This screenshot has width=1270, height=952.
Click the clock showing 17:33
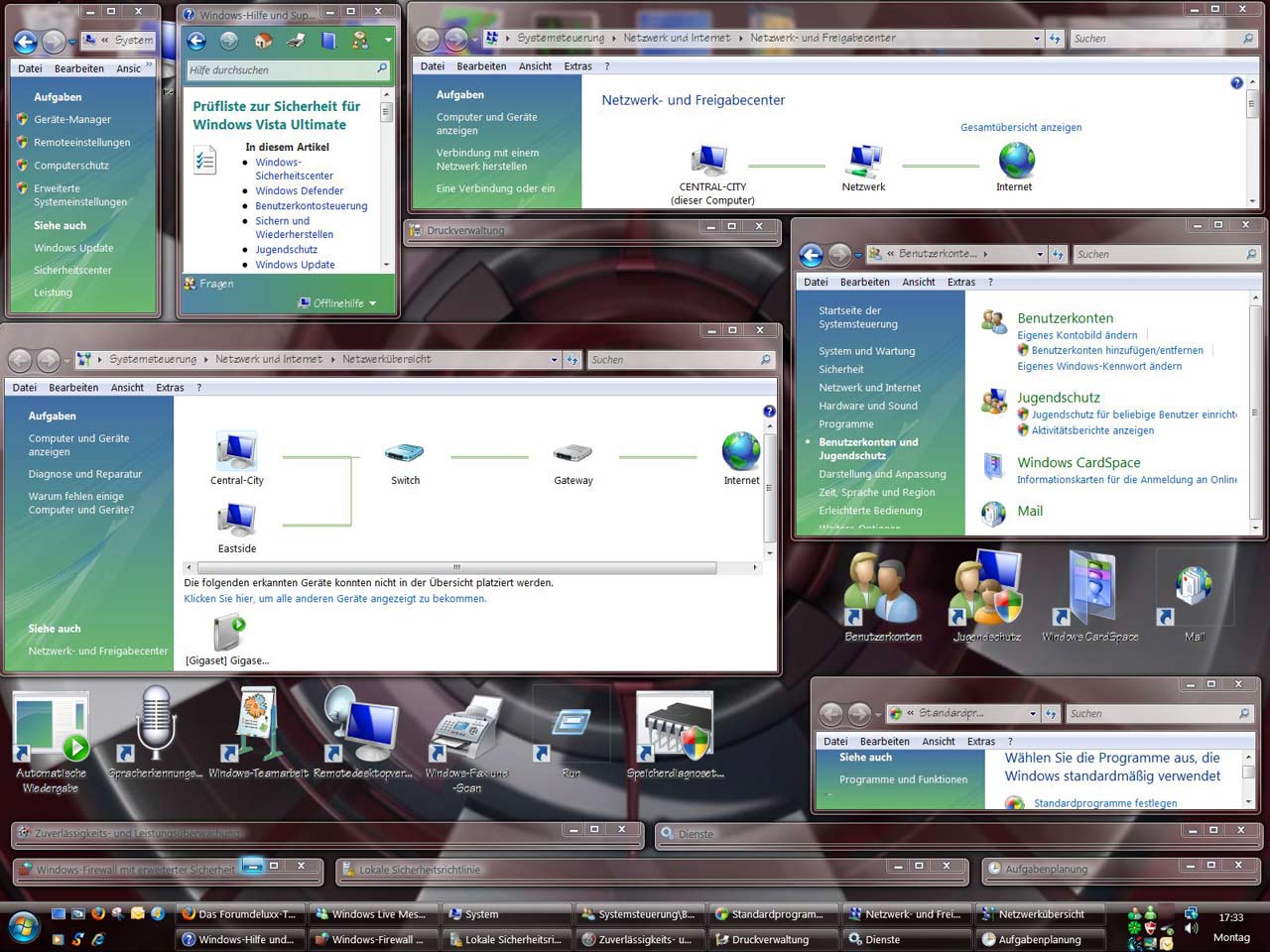(x=1231, y=918)
